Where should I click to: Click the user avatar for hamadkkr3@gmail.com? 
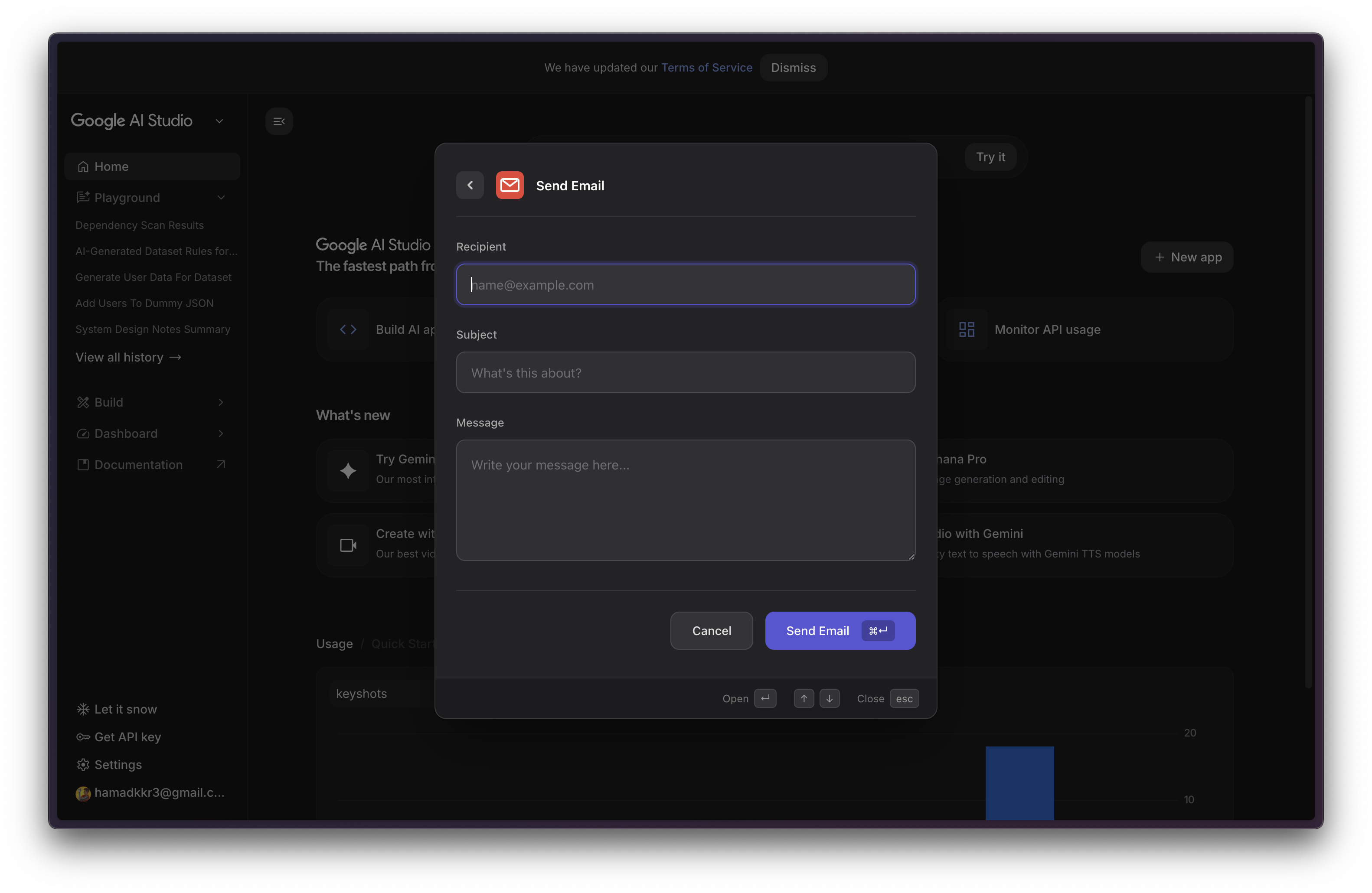click(x=83, y=793)
